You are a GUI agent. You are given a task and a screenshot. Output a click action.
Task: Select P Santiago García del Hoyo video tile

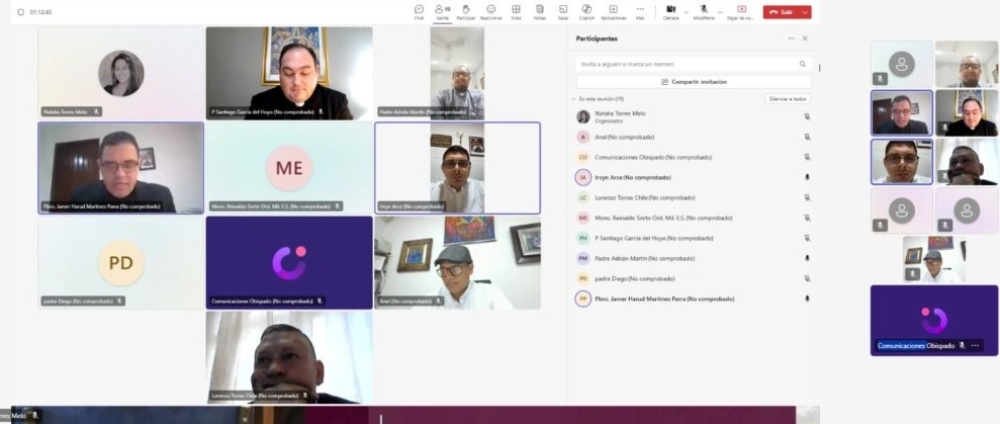(289, 73)
